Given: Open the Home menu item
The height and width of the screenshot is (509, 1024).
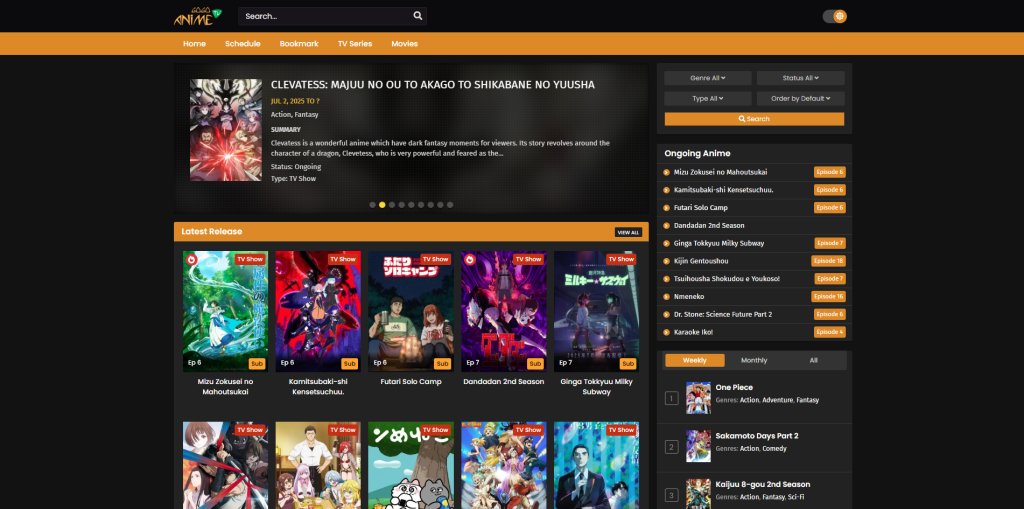Looking at the screenshot, I should click(195, 44).
